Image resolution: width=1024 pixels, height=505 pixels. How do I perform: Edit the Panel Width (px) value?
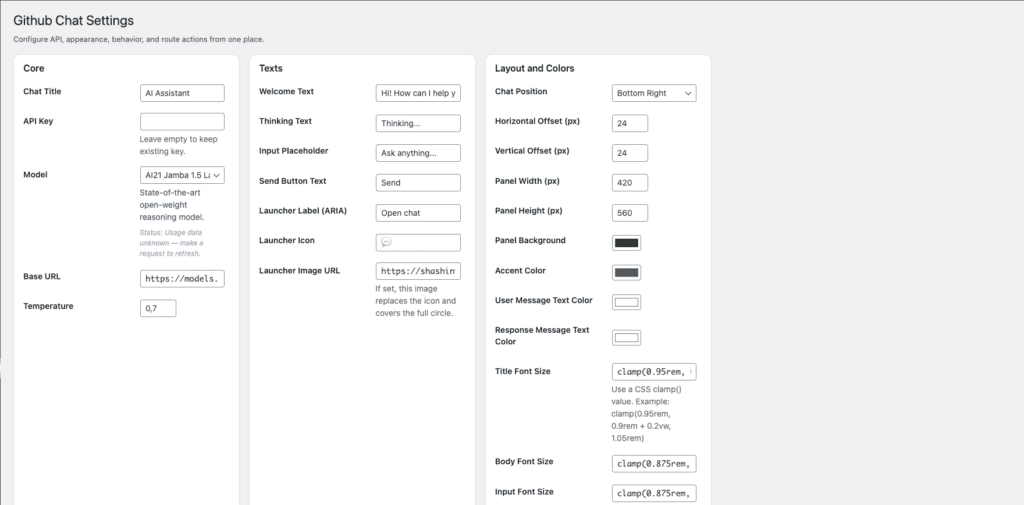coord(630,183)
